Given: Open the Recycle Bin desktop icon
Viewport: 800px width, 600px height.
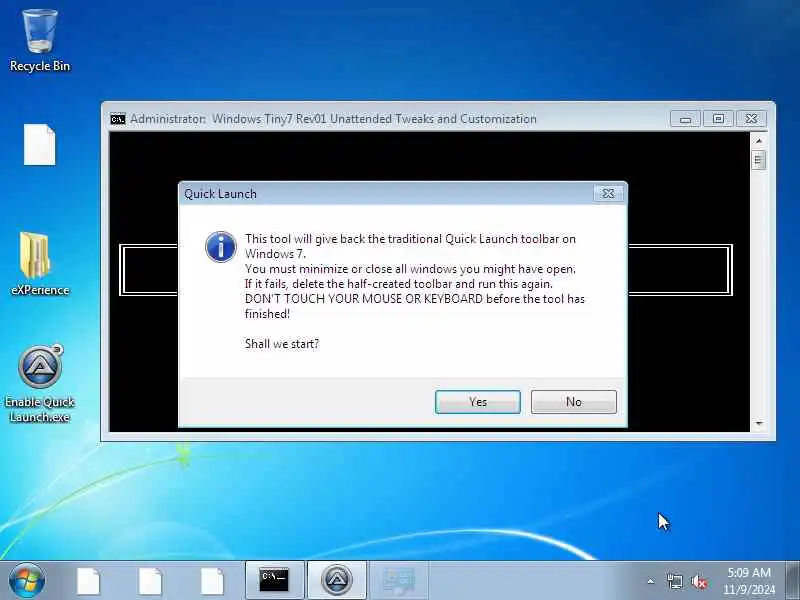Looking at the screenshot, I should pos(40,41).
